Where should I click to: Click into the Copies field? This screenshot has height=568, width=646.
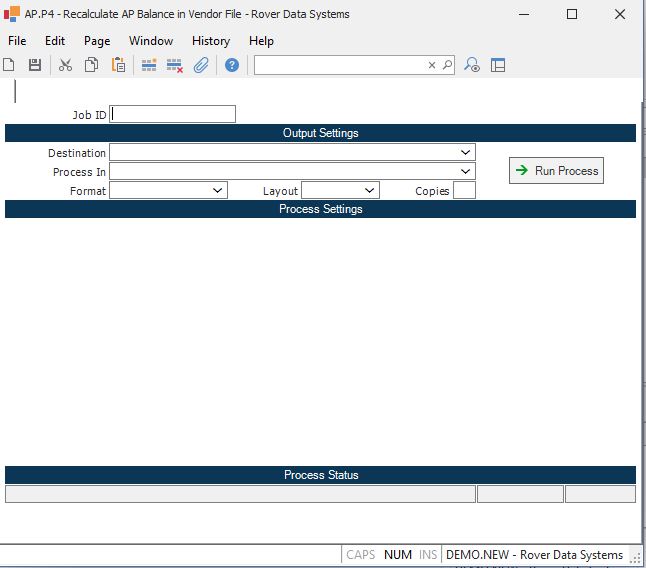coord(464,190)
